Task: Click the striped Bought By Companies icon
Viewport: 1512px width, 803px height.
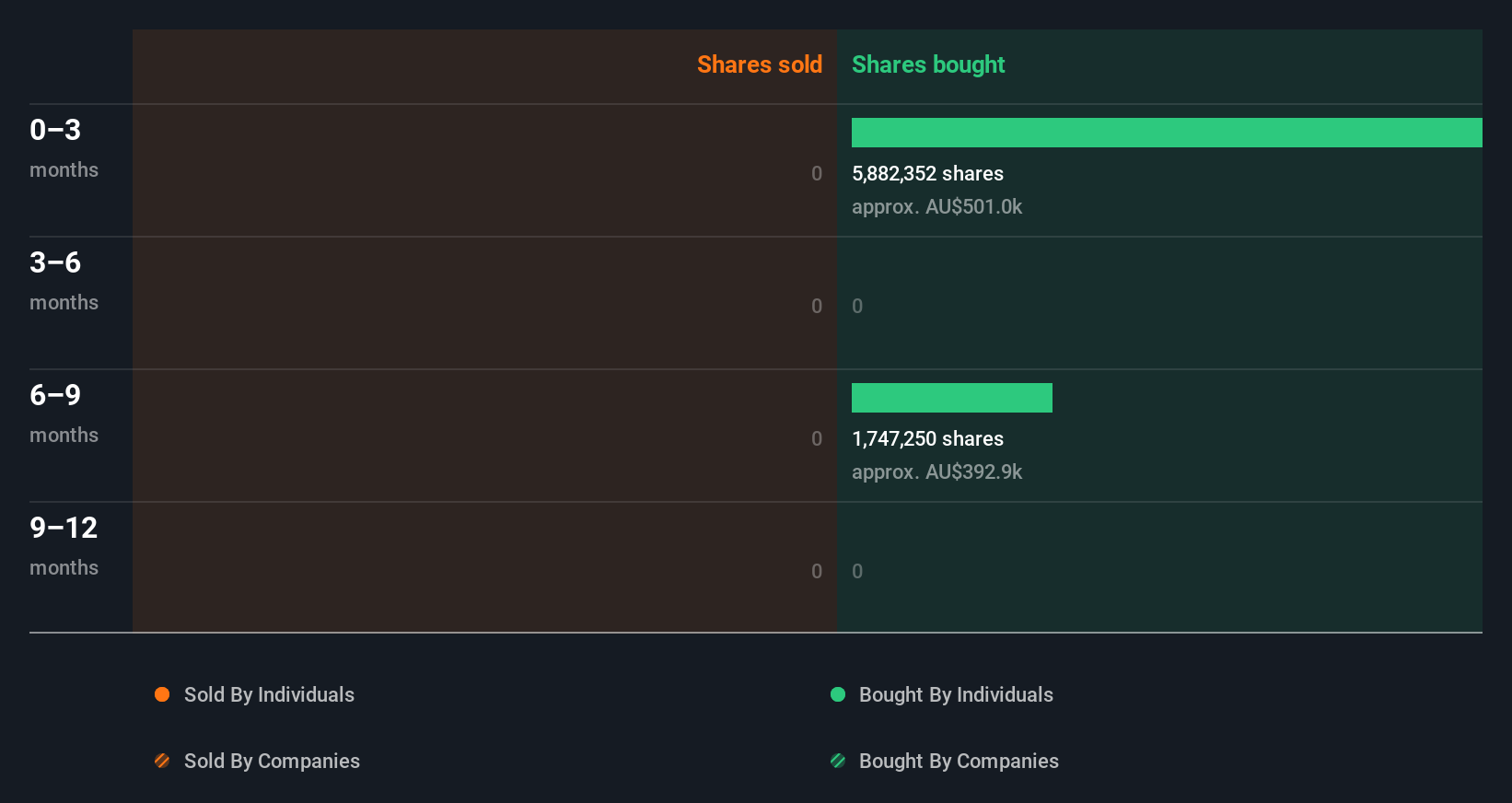Action: (838, 761)
